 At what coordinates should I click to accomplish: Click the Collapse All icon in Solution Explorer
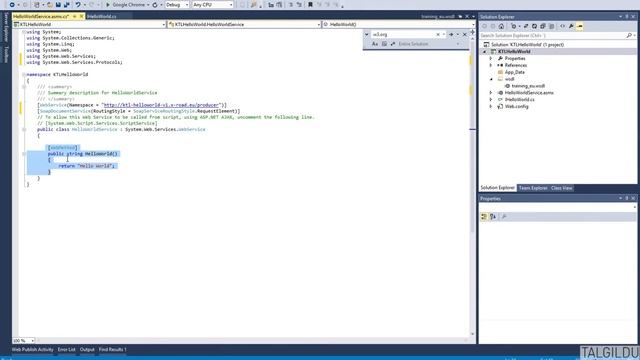pyautogui.click(x=543, y=26)
